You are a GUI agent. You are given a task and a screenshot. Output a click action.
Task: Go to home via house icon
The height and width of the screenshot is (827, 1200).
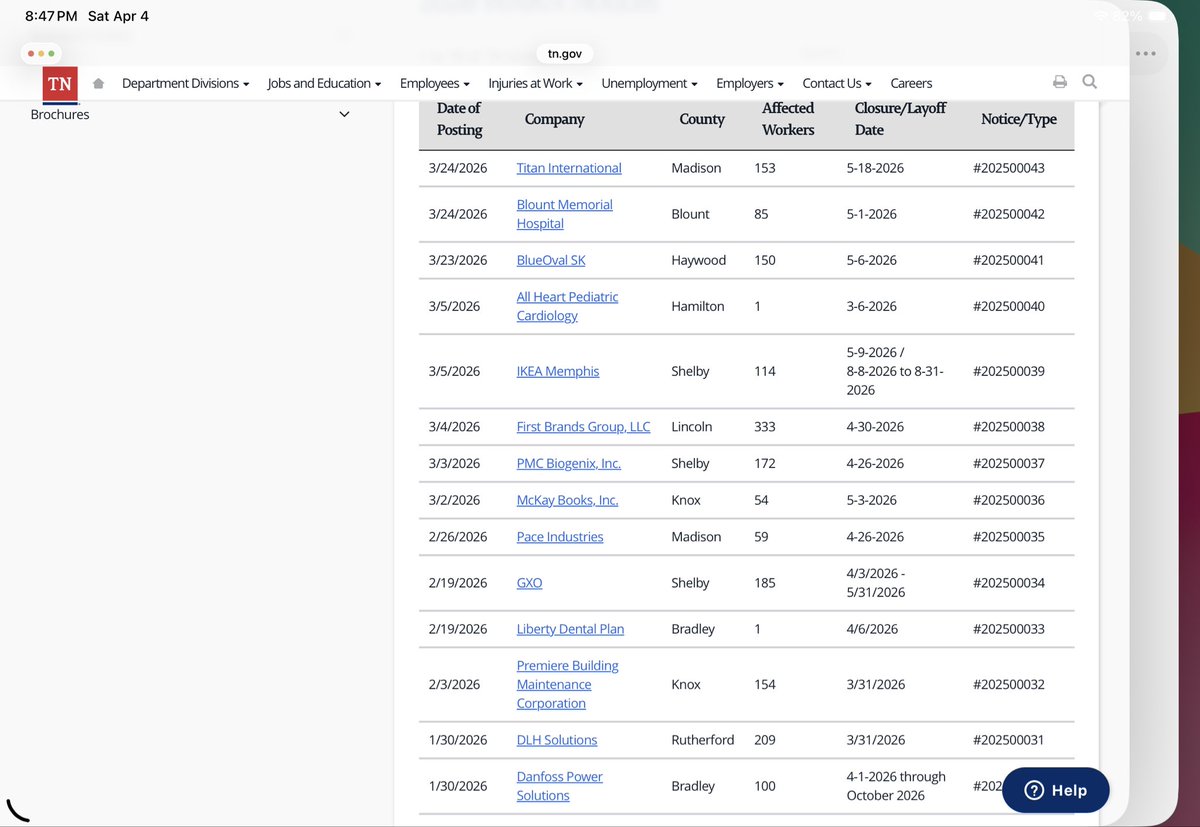click(98, 83)
